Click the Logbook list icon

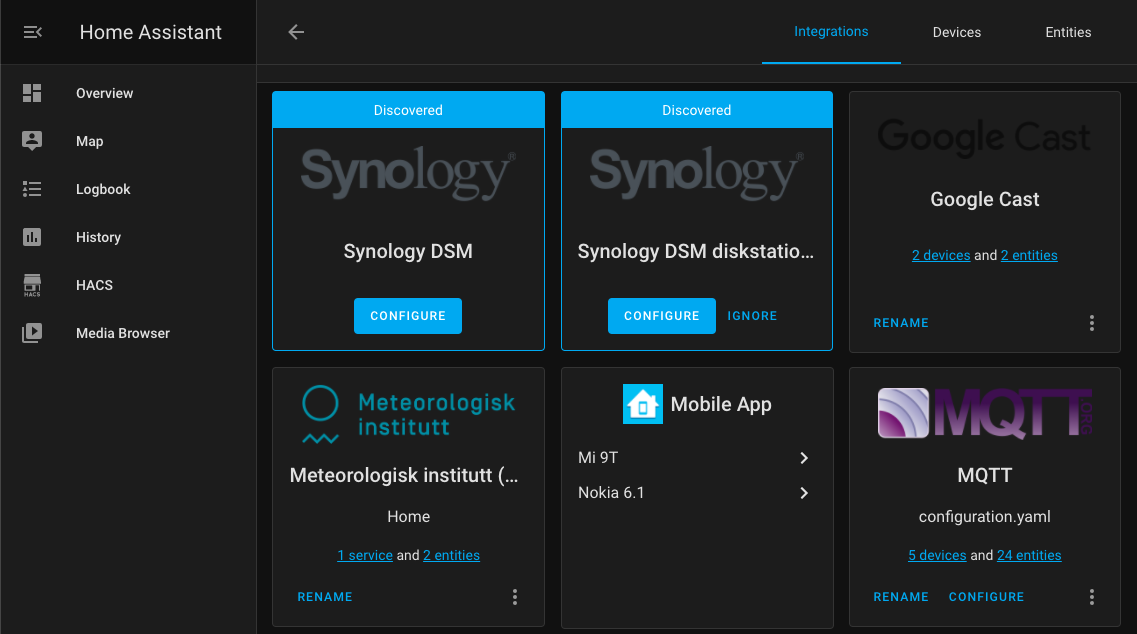pos(32,189)
